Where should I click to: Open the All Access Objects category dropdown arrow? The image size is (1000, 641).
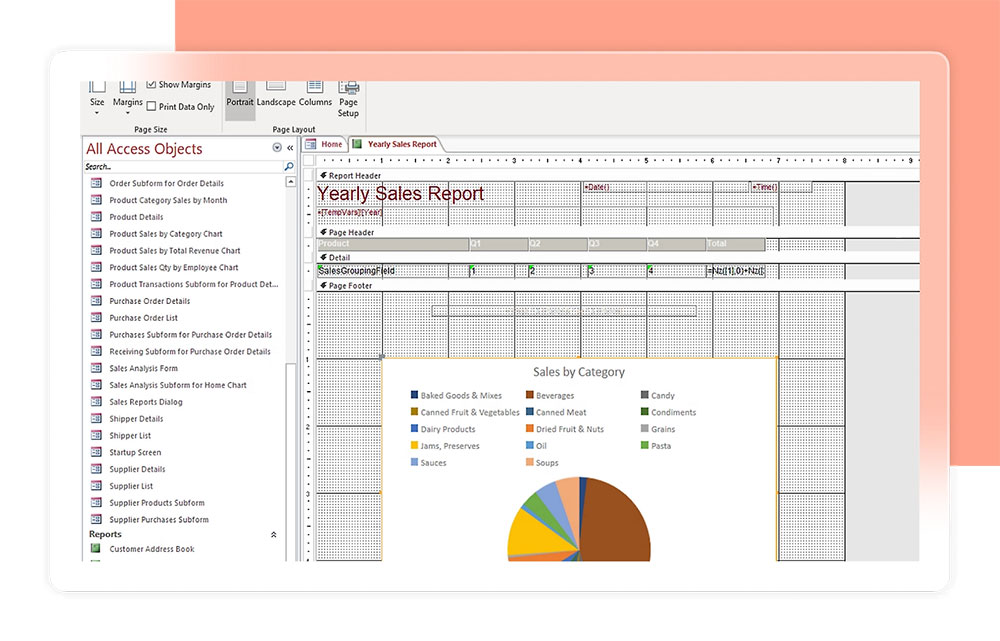pos(276,148)
